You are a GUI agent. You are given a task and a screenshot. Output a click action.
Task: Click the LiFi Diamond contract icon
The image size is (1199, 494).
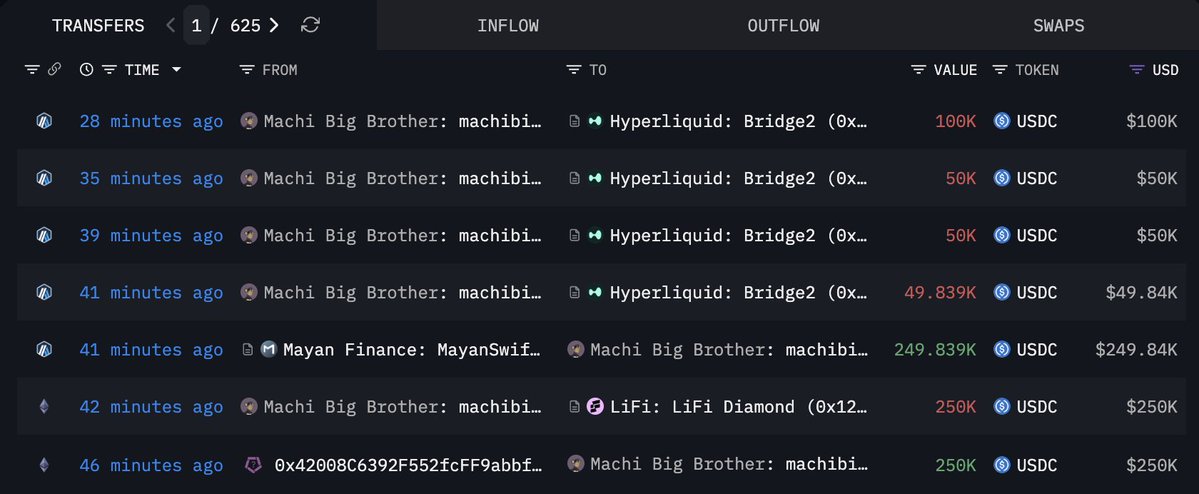pos(596,407)
